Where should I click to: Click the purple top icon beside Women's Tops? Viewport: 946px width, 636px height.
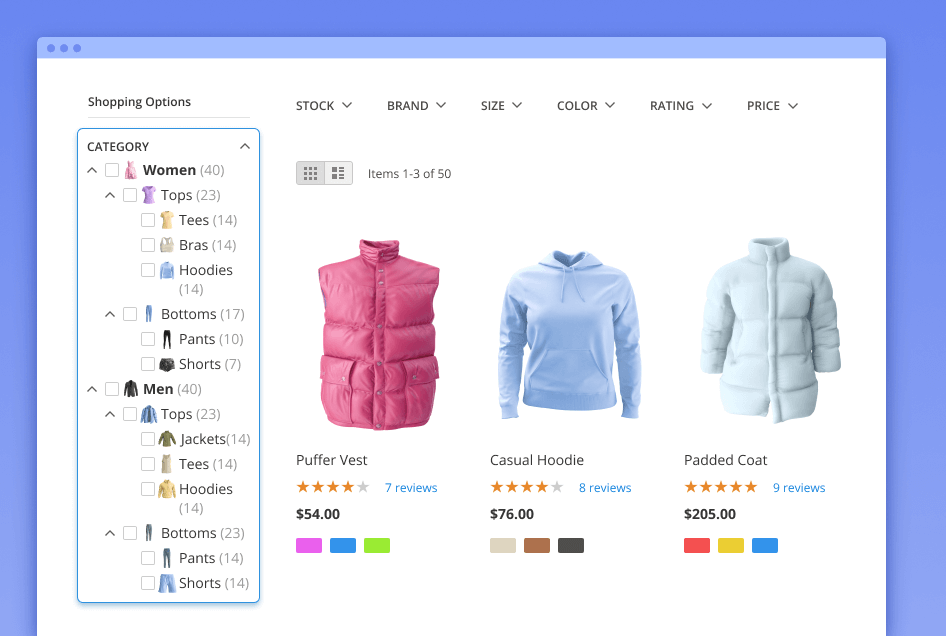[148, 194]
